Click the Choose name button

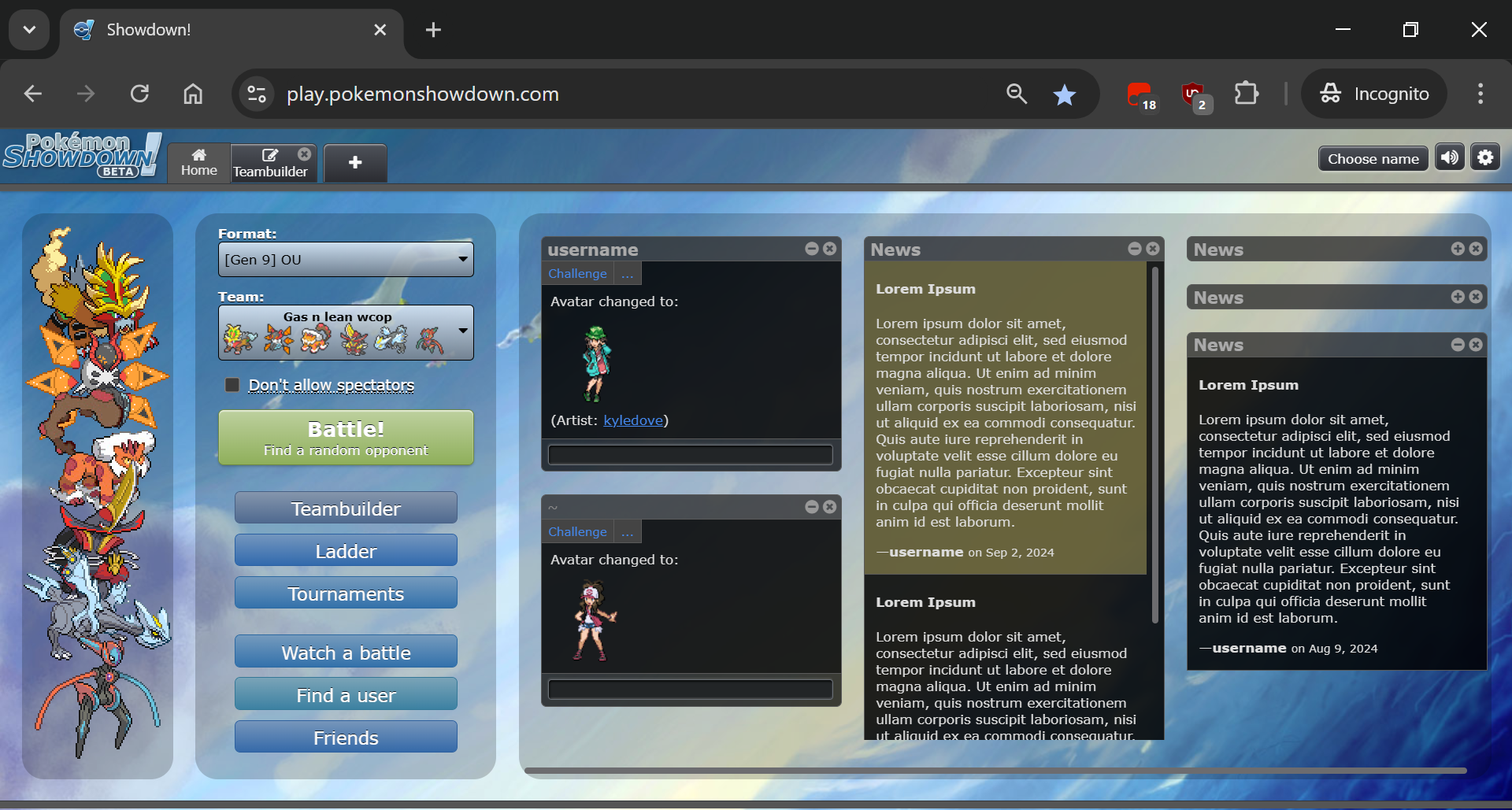tap(1373, 159)
